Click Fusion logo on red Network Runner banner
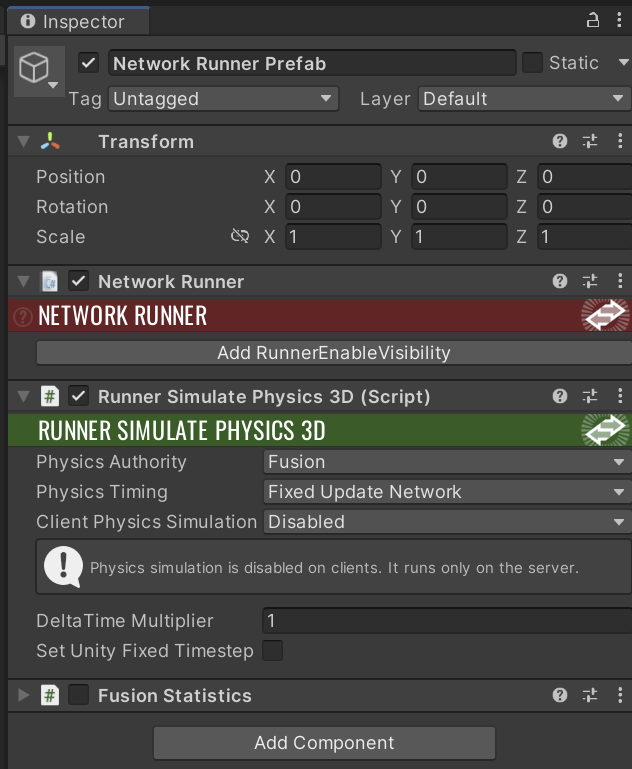This screenshot has width=632, height=769. (605, 315)
